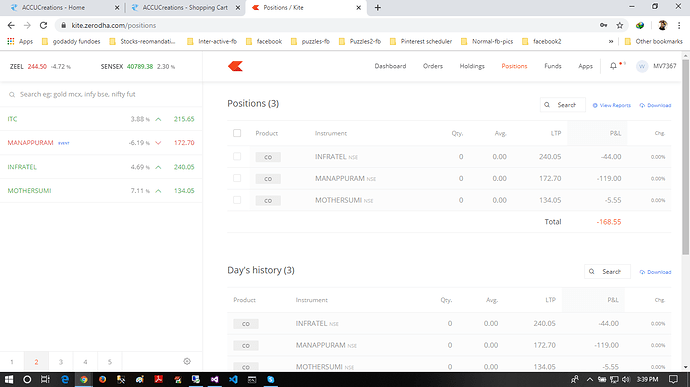
Task: Go to the Holdings page
Action: click(x=472, y=66)
